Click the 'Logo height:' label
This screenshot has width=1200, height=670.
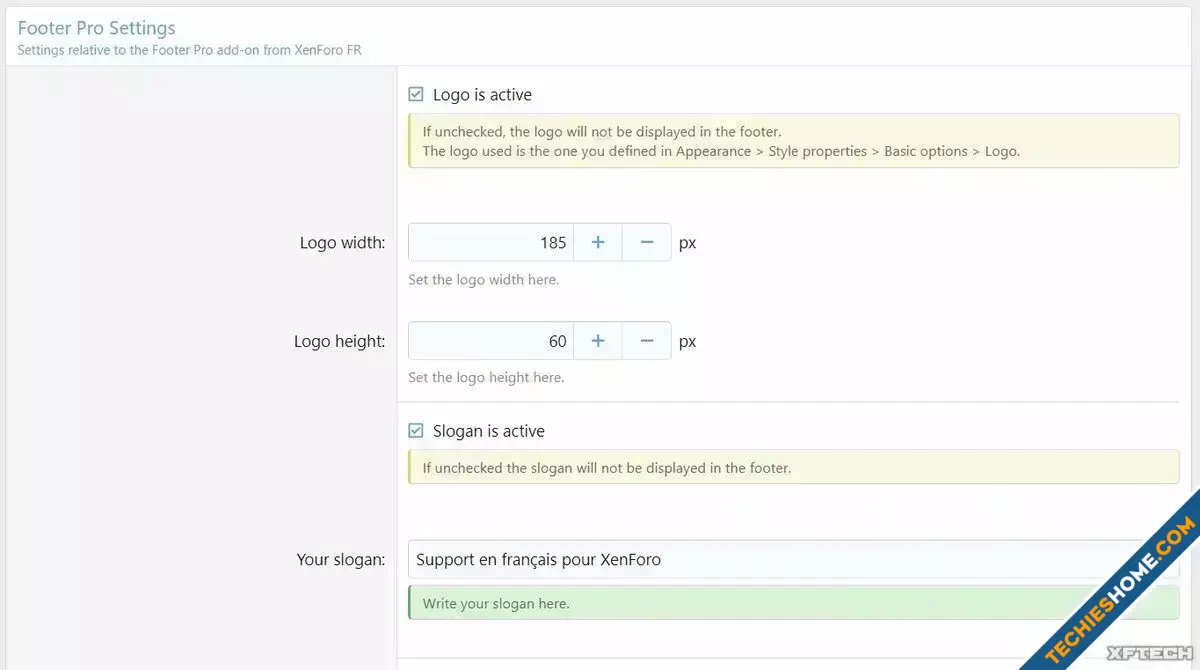339,341
